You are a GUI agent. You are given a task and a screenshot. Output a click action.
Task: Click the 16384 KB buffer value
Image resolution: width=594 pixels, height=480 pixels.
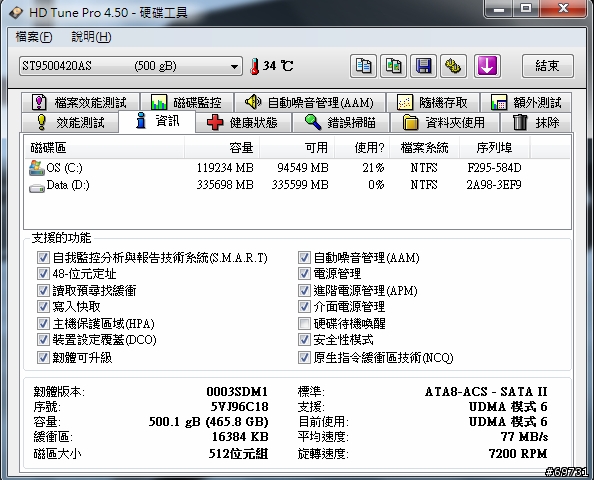[240, 437]
